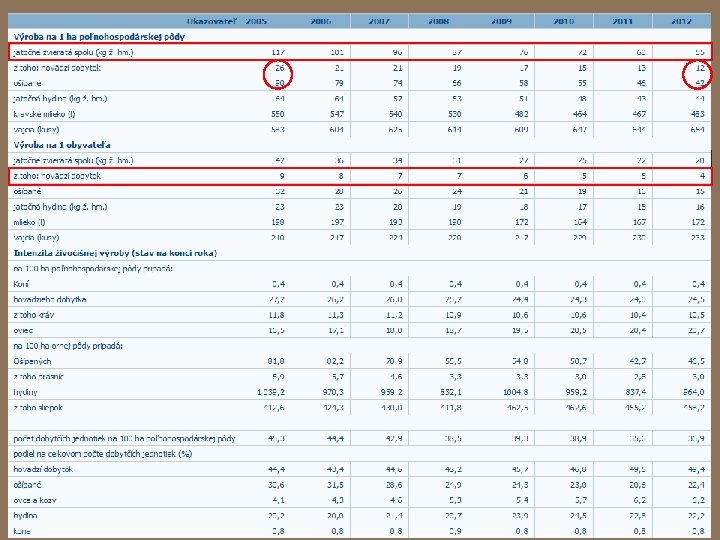
Task: Click value 482 in kravské mlieko row
Action: coord(521,114)
